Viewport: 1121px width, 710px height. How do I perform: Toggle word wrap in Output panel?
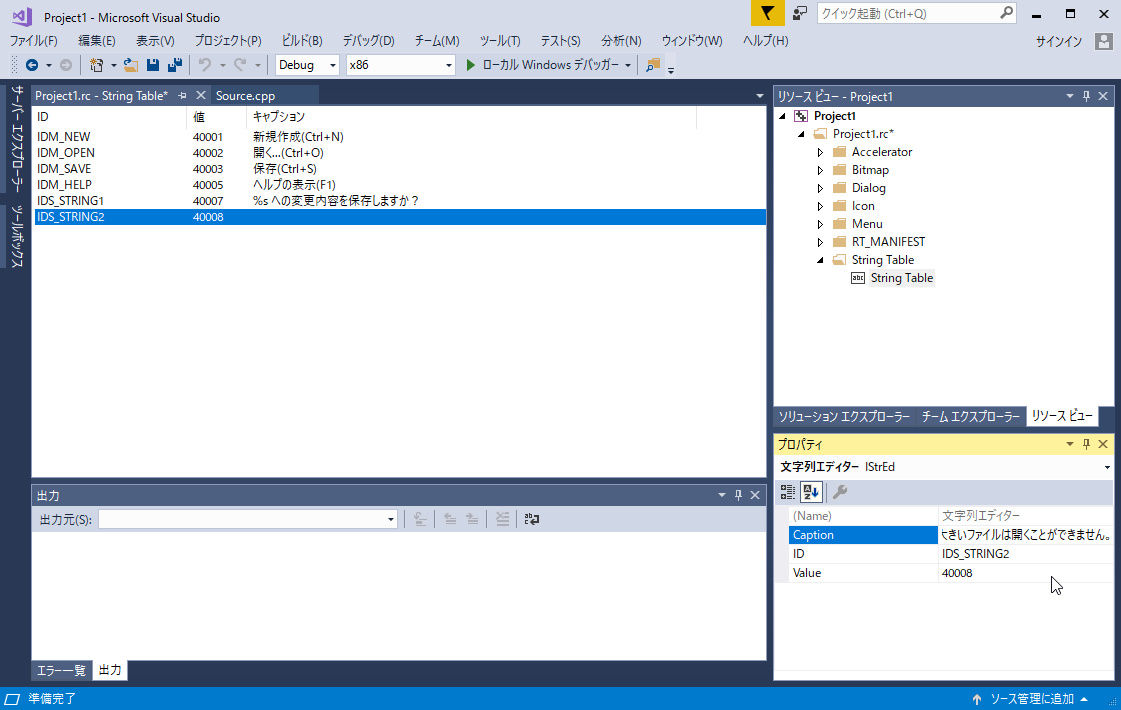[x=531, y=519]
